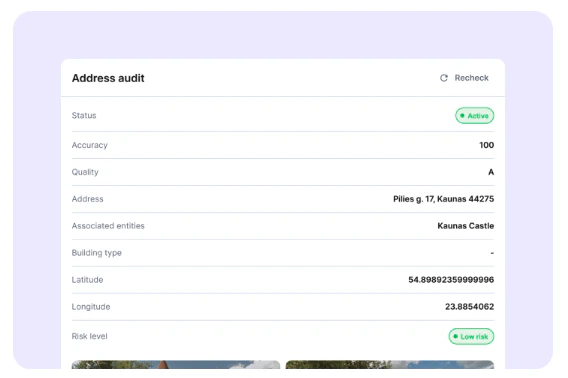This screenshot has width=568, height=378.
Task: Select the Quality value A
Action: point(490,172)
